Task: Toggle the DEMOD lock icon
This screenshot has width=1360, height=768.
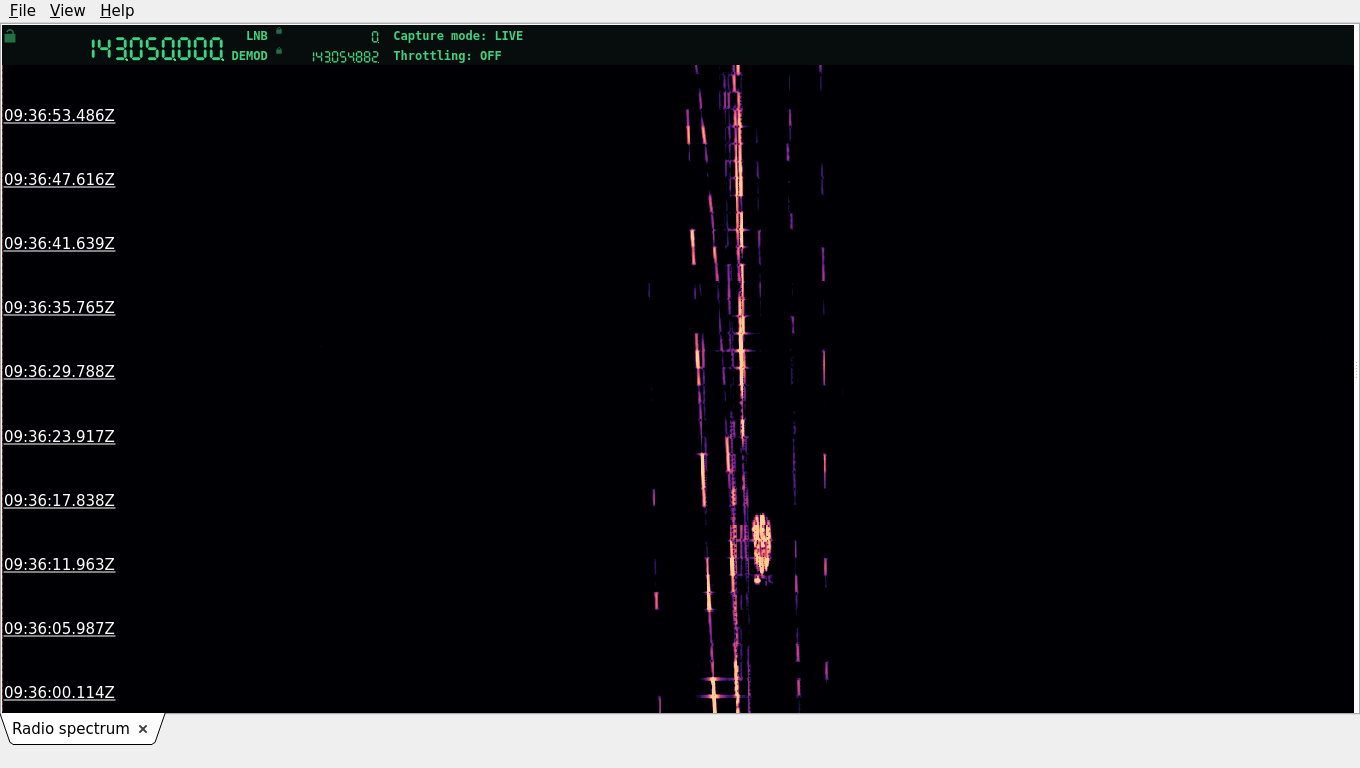Action: [279, 51]
